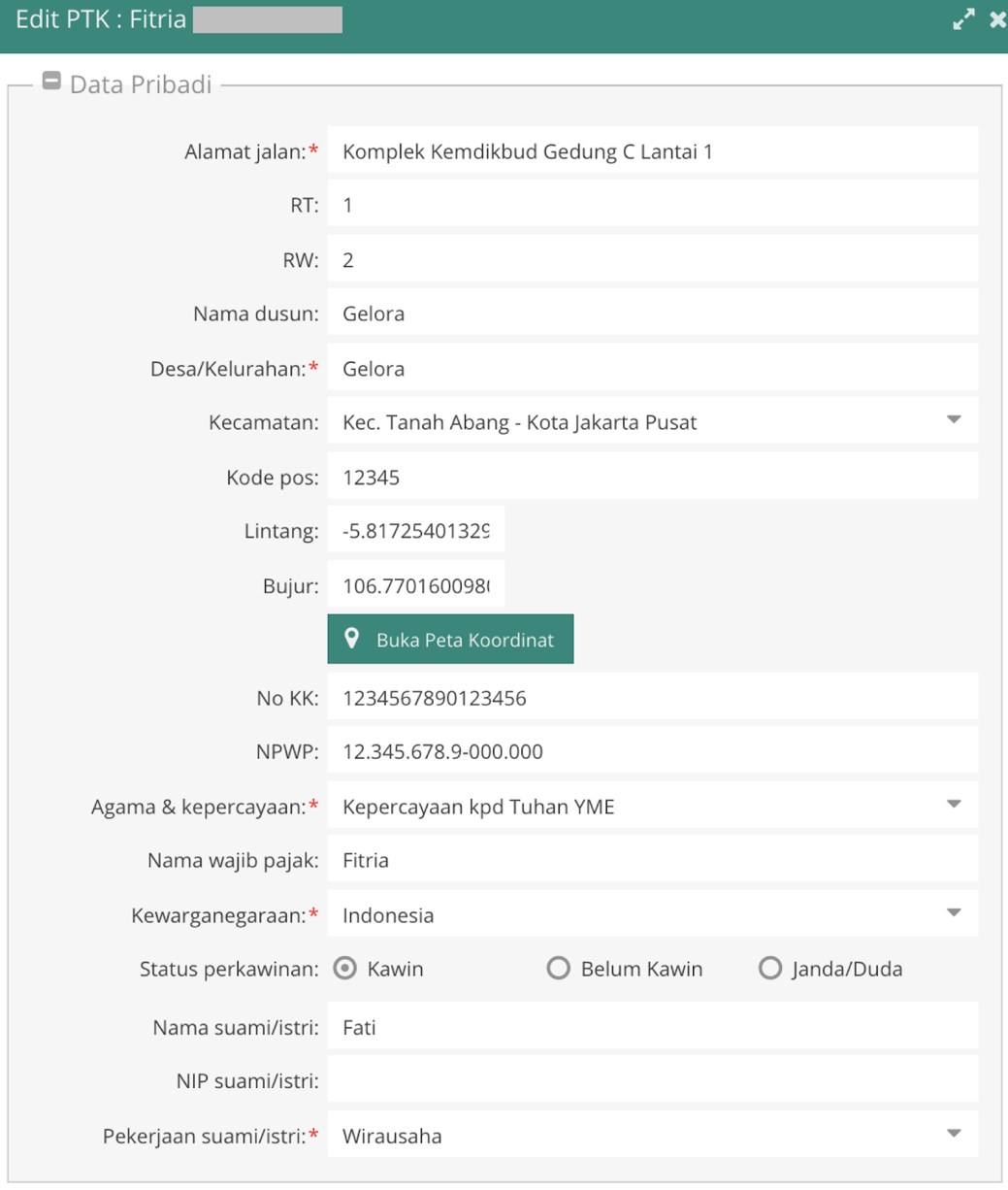Select the Belum Kawin option
The width and height of the screenshot is (1008, 1190).
tap(558, 969)
